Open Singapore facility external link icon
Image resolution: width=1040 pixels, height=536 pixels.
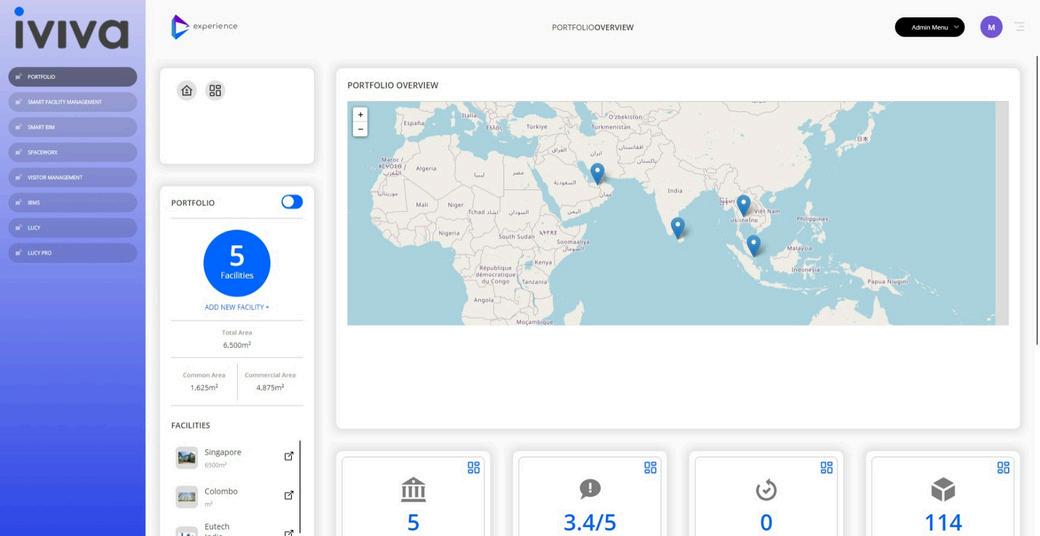(289, 456)
